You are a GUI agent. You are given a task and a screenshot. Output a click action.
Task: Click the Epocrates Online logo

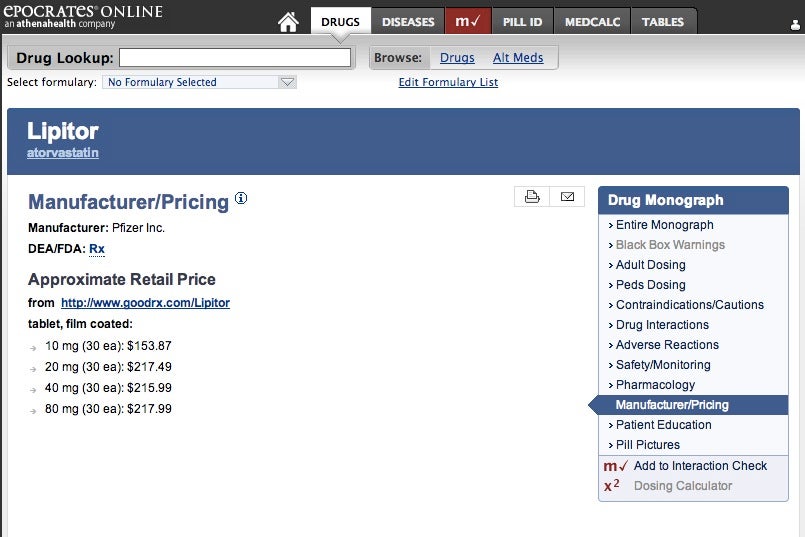pyautogui.click(x=83, y=16)
